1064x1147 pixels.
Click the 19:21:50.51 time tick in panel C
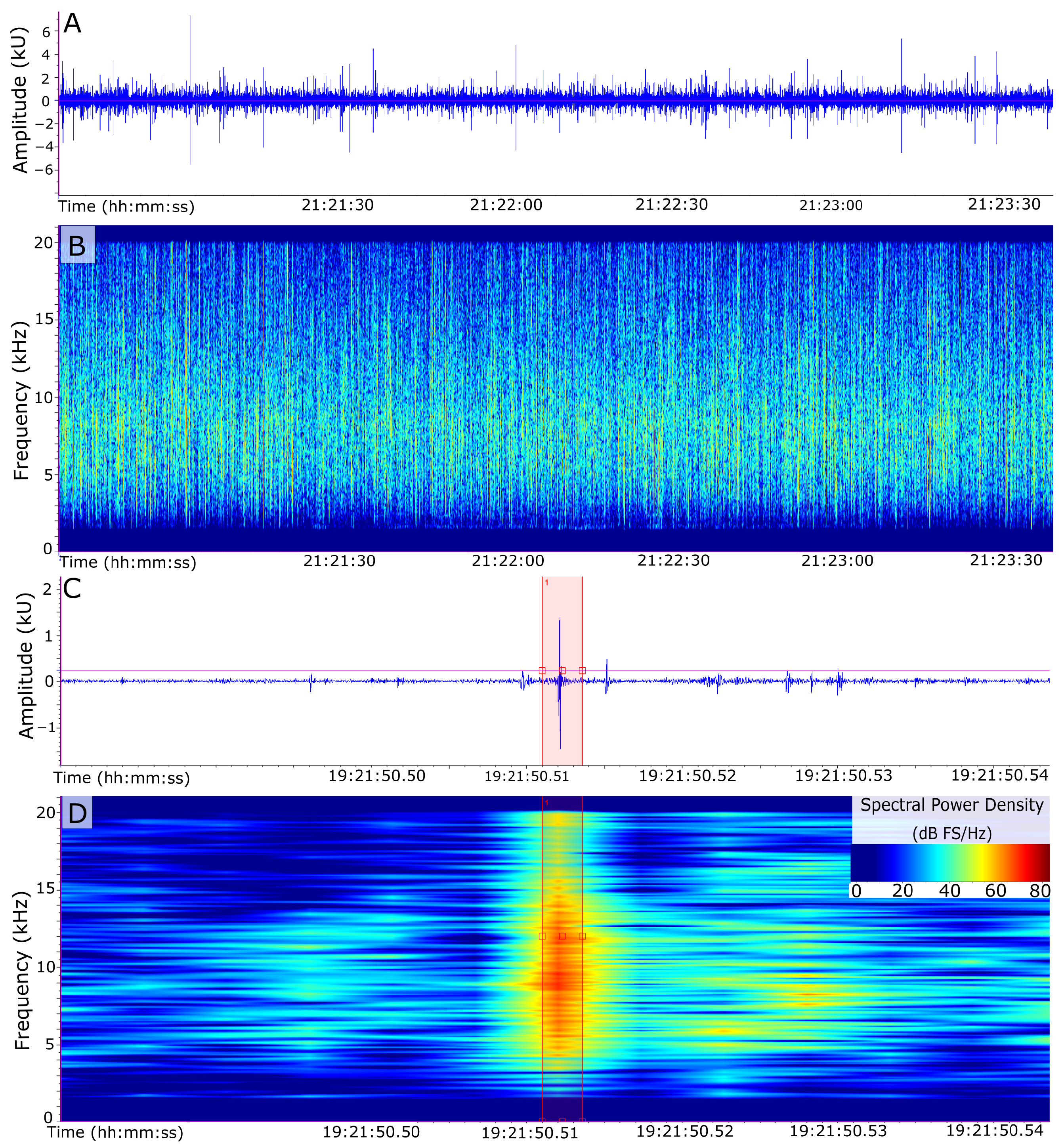526,777
